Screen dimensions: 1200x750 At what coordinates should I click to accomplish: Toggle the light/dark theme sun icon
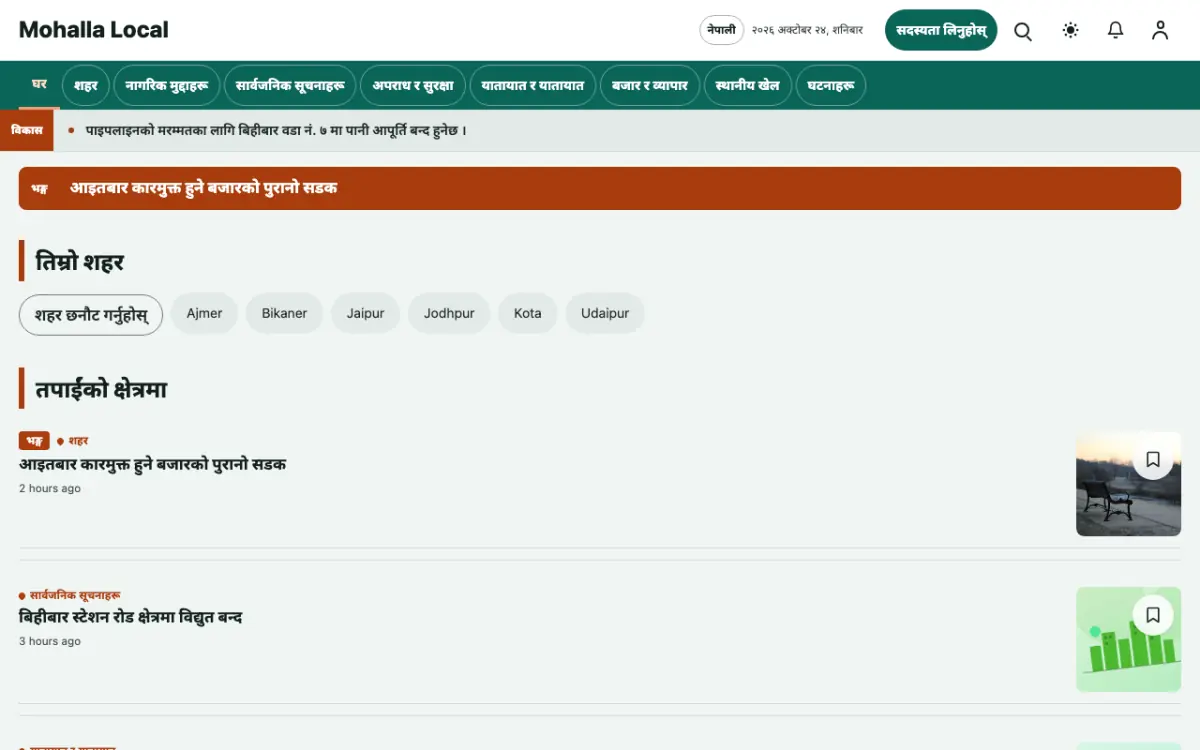(x=1071, y=31)
